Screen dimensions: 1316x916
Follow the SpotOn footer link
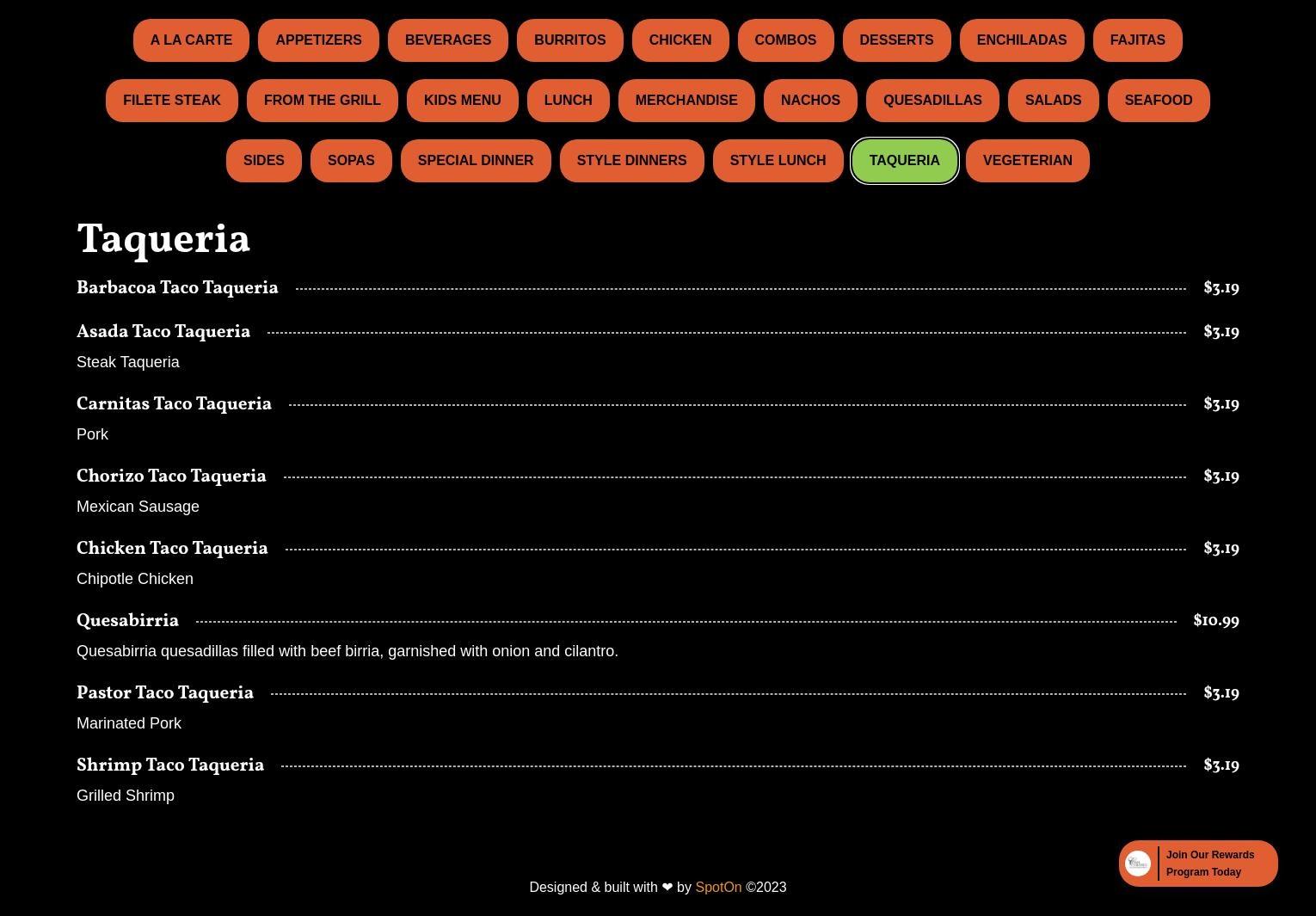(718, 887)
